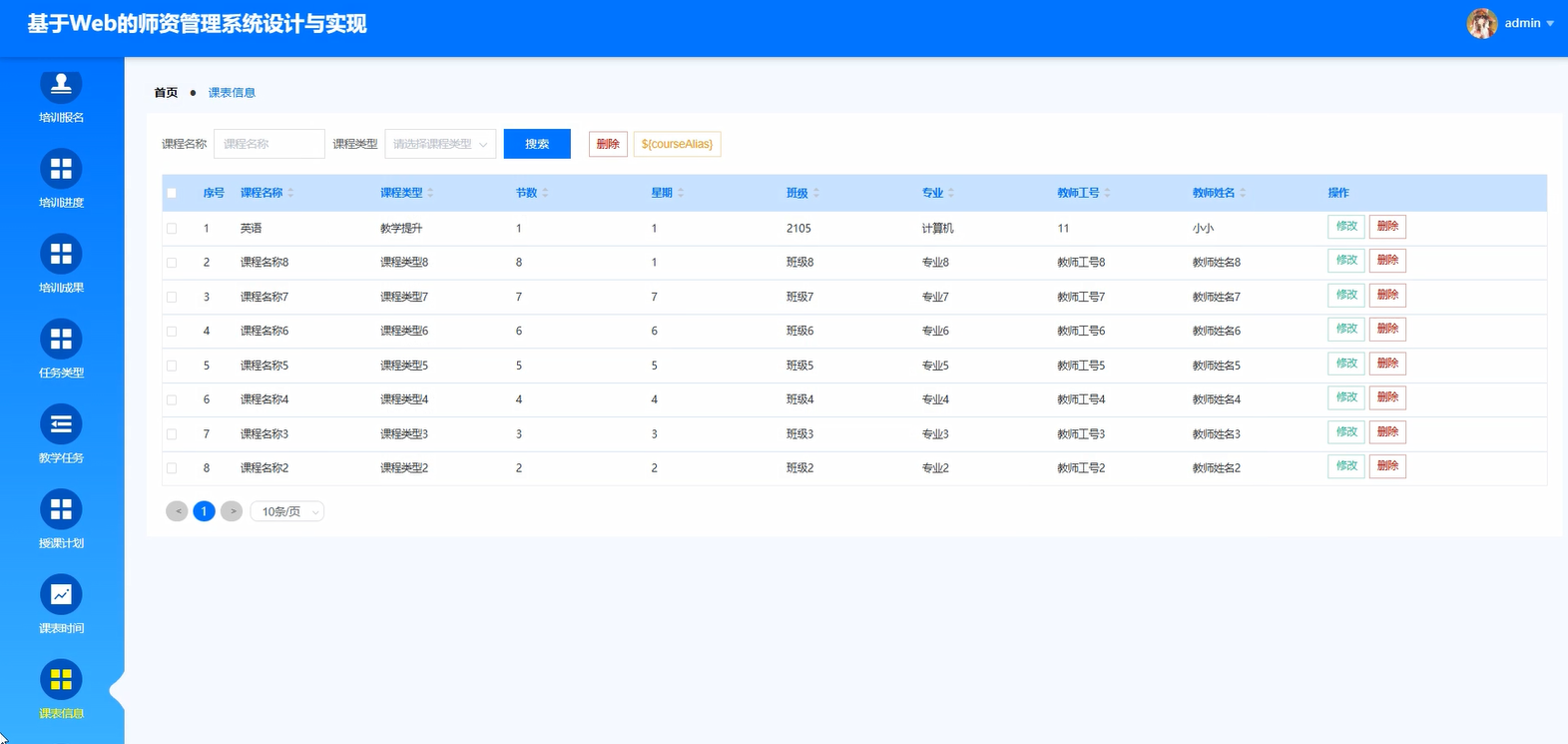Open 培训报名 sidebar icon
1568x744 pixels.
coord(61,85)
